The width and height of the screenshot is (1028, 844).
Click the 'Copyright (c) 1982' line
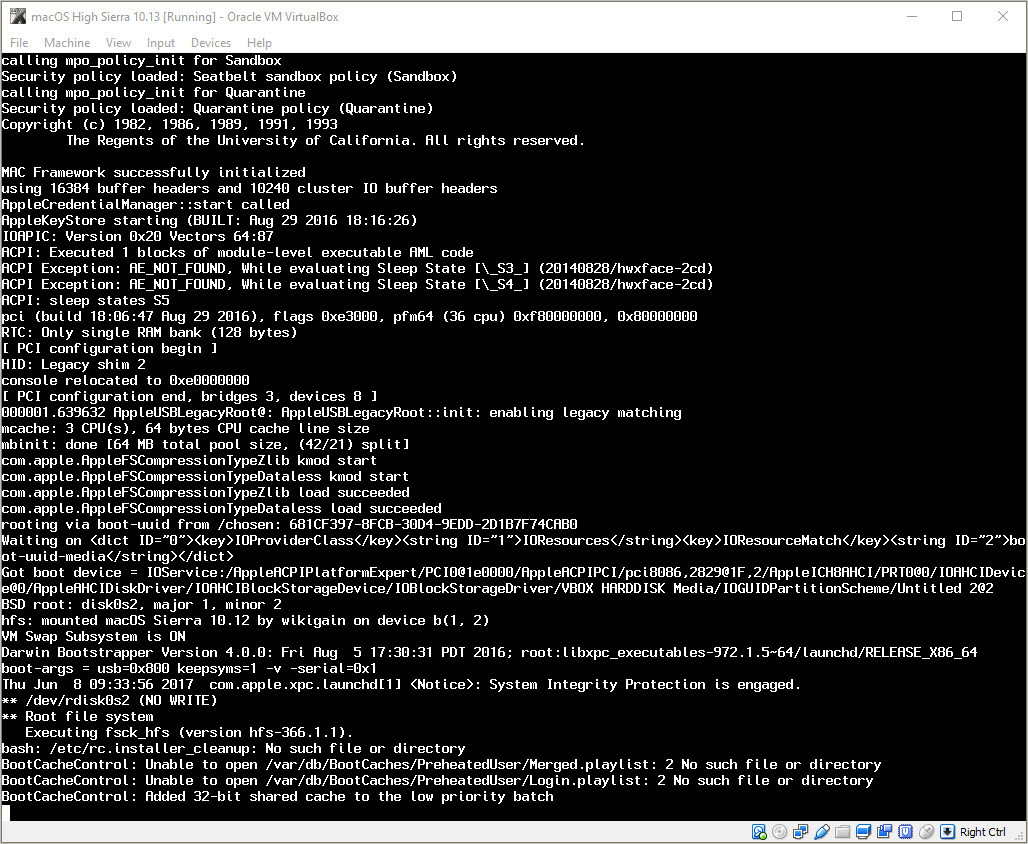click(169, 125)
